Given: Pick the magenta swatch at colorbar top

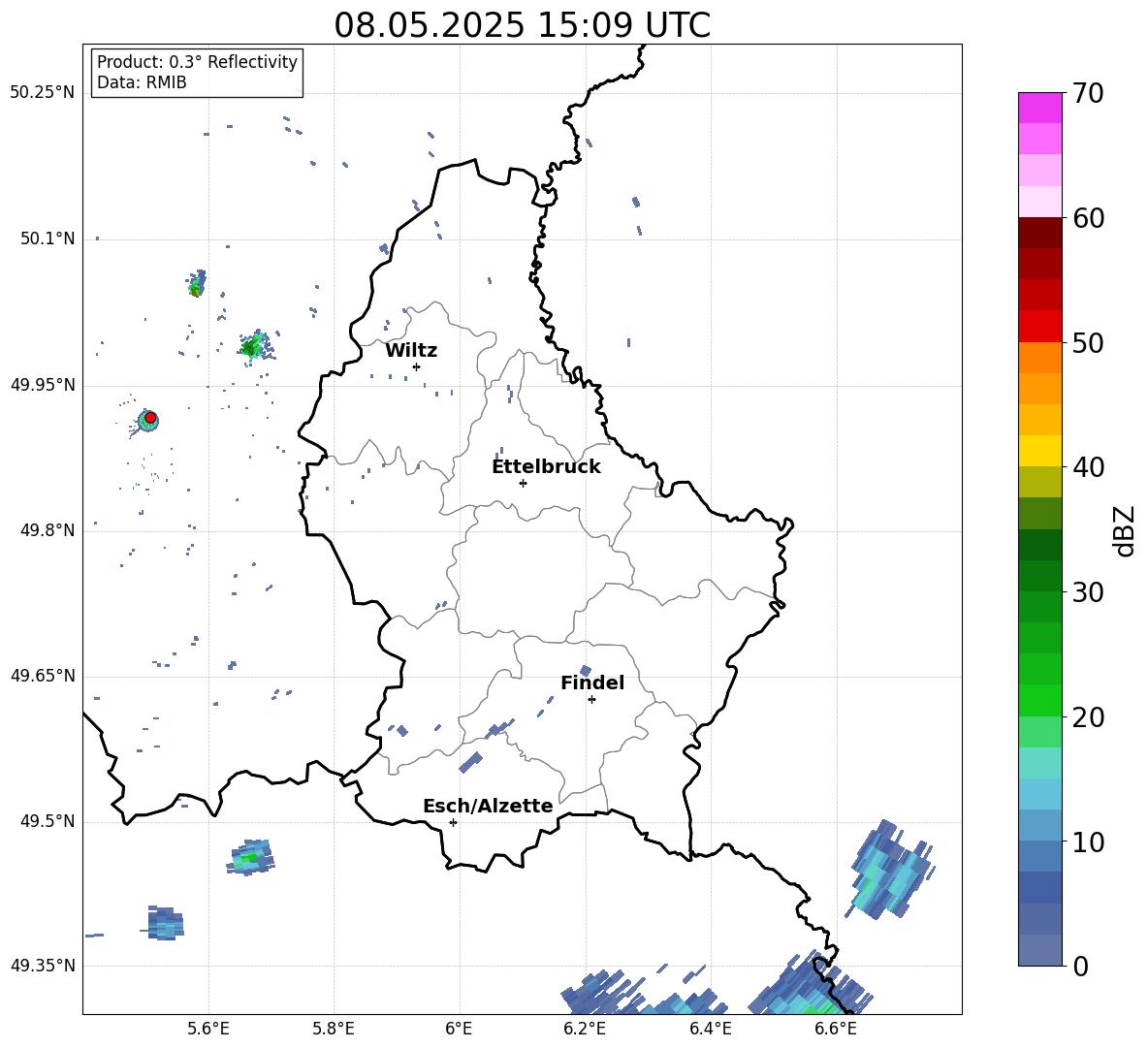Looking at the screenshot, I should [1040, 108].
